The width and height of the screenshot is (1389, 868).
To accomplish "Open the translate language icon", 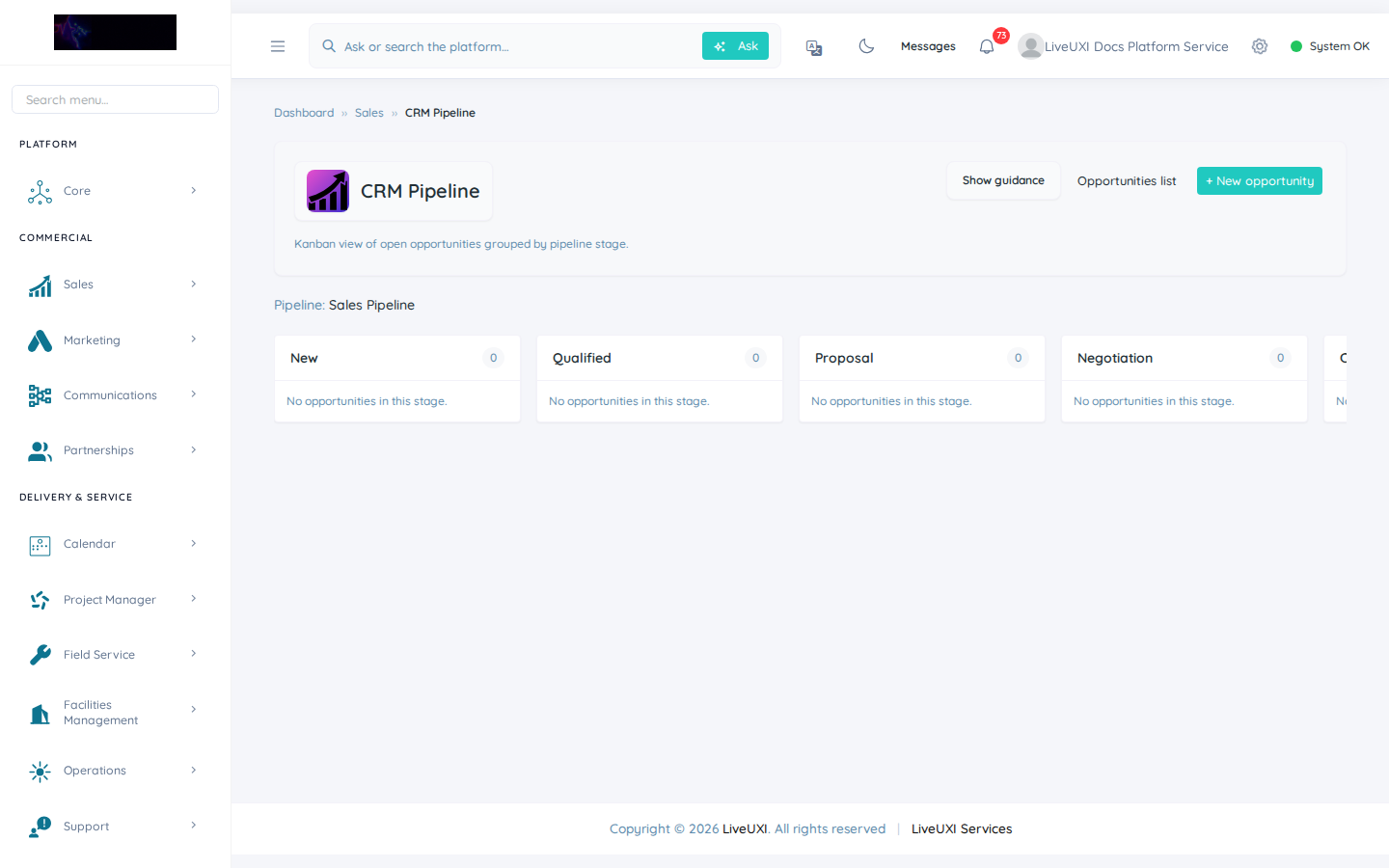I will click(x=814, y=47).
